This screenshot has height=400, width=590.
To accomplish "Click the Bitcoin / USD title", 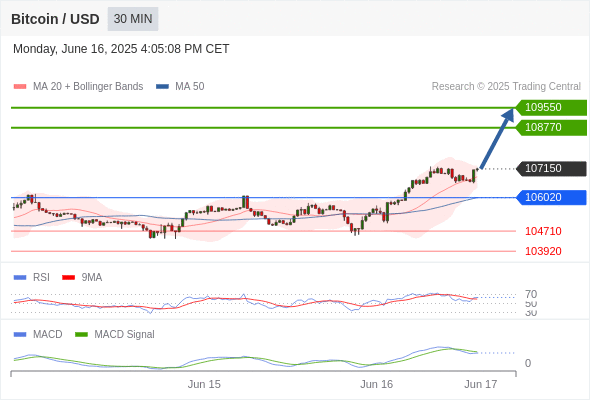I will [x=55, y=19].
